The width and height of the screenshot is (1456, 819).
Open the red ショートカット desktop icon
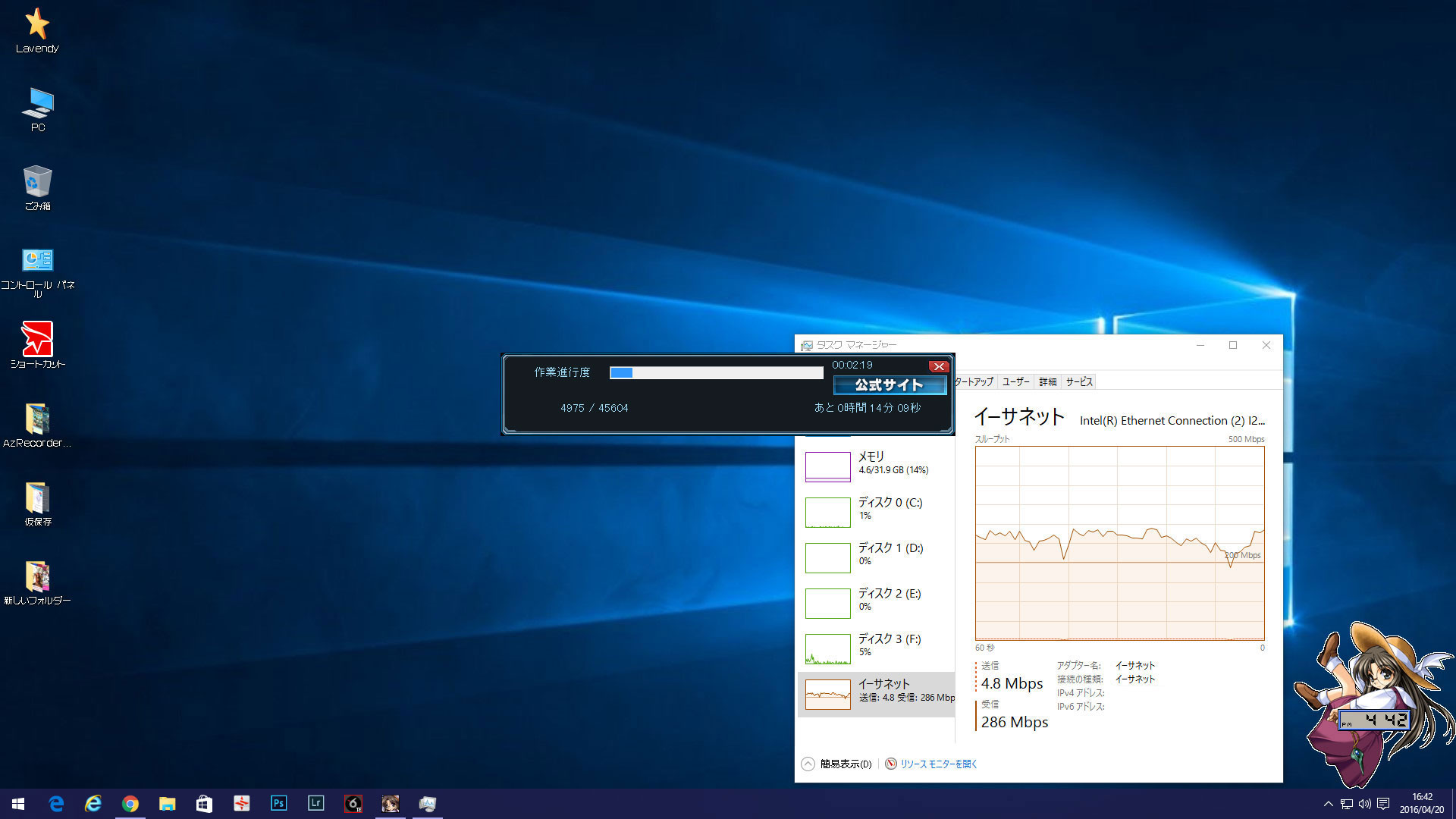(38, 345)
